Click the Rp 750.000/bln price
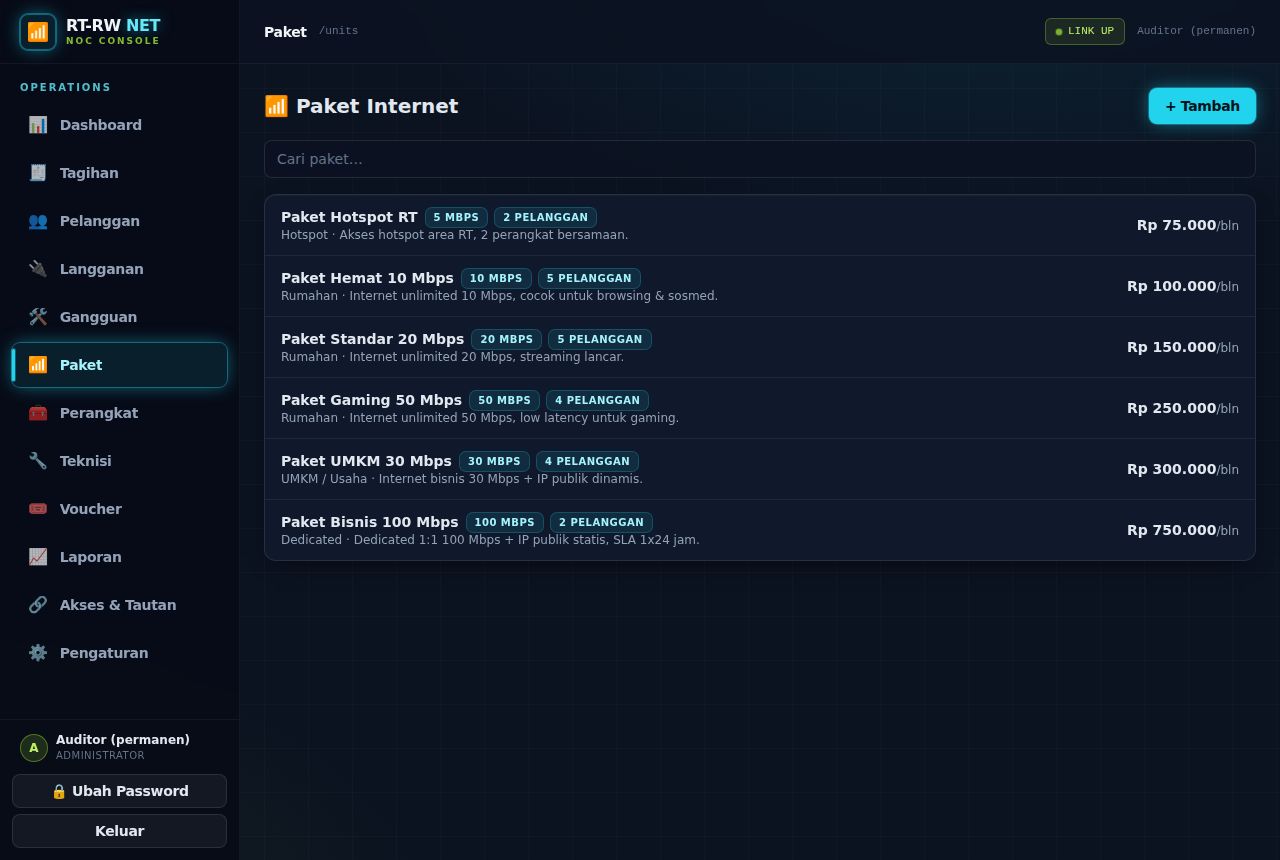1280x860 pixels. coord(1183,530)
